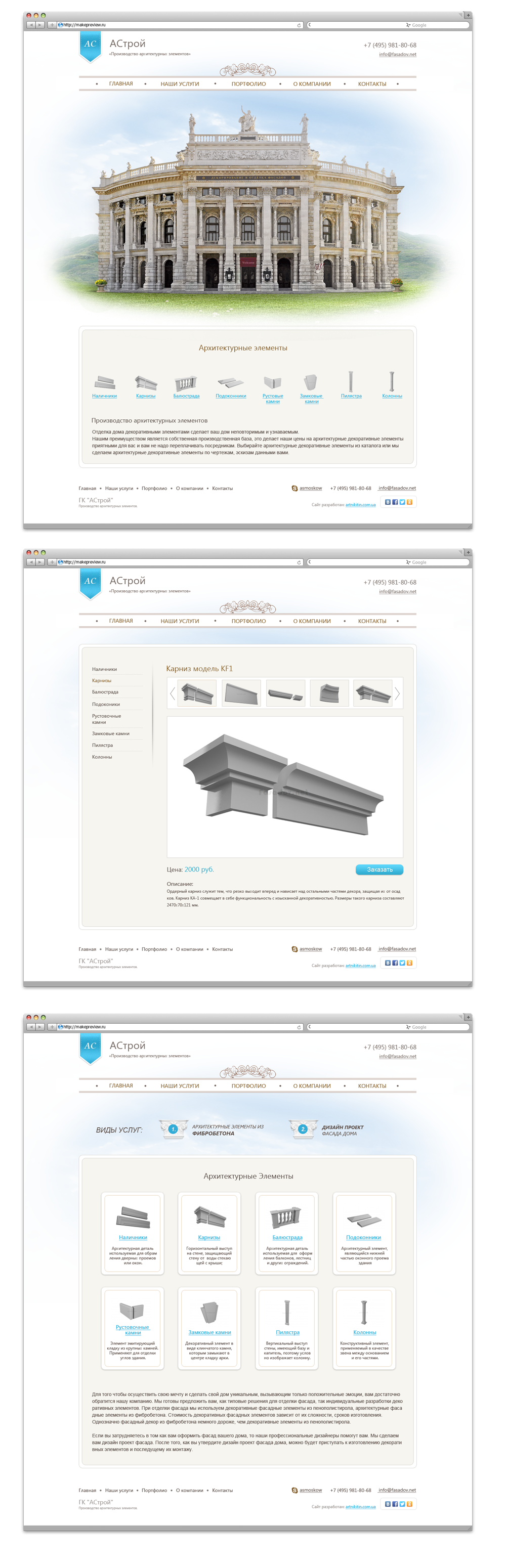Click the Наличники icon on the homepage
The height and width of the screenshot is (1568, 506).
click(x=105, y=382)
